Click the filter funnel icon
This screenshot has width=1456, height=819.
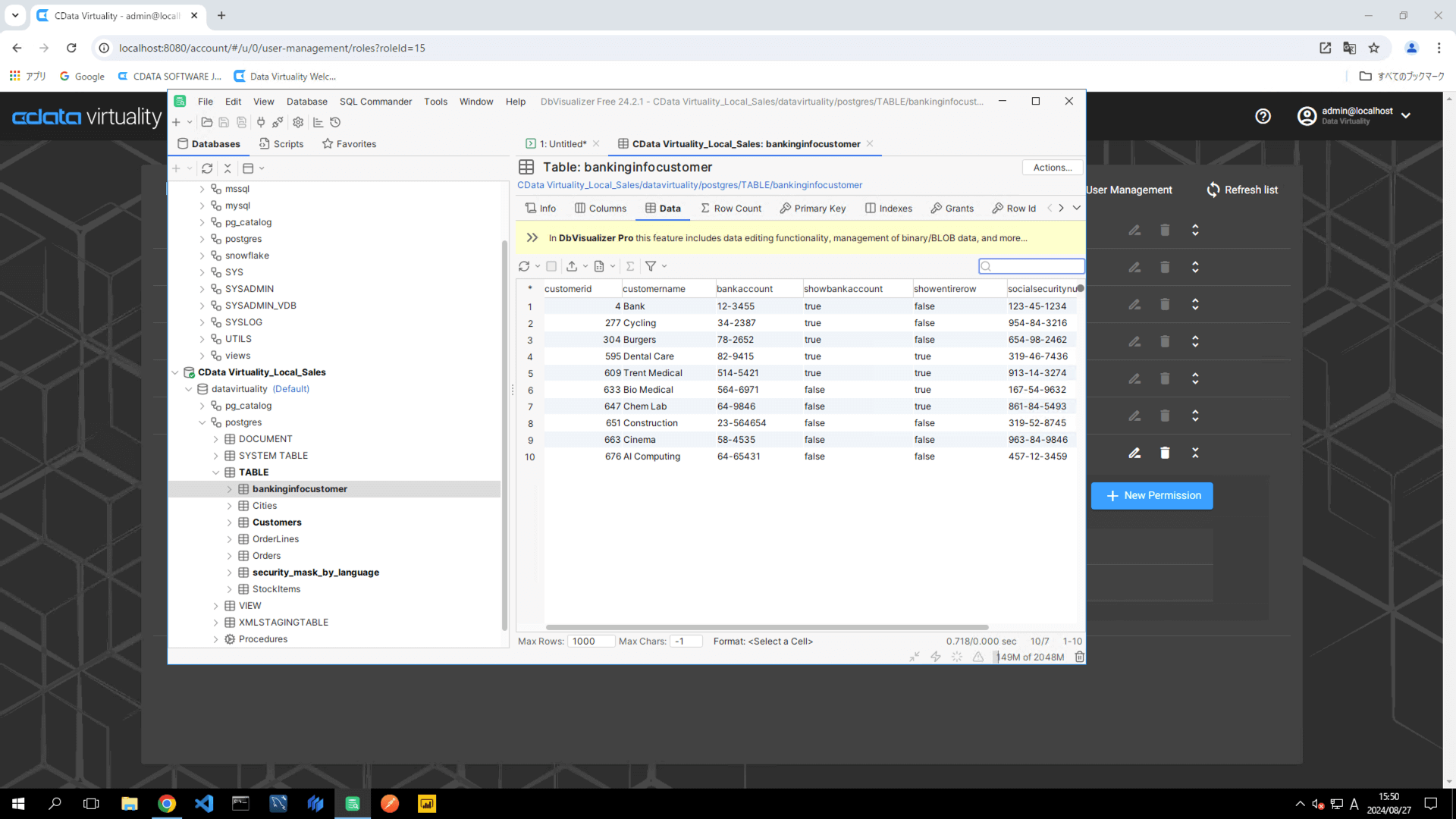pos(651,266)
